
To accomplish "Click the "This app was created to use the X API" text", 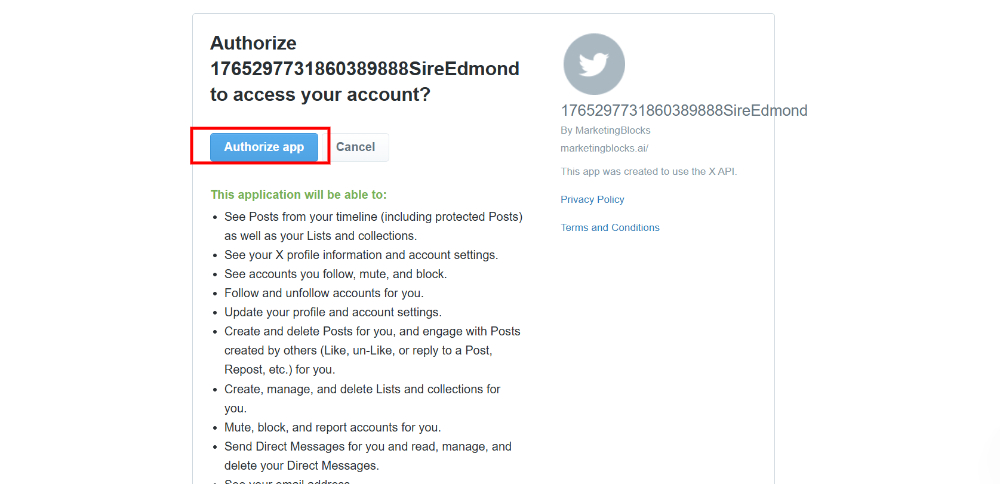I will coord(649,172).
